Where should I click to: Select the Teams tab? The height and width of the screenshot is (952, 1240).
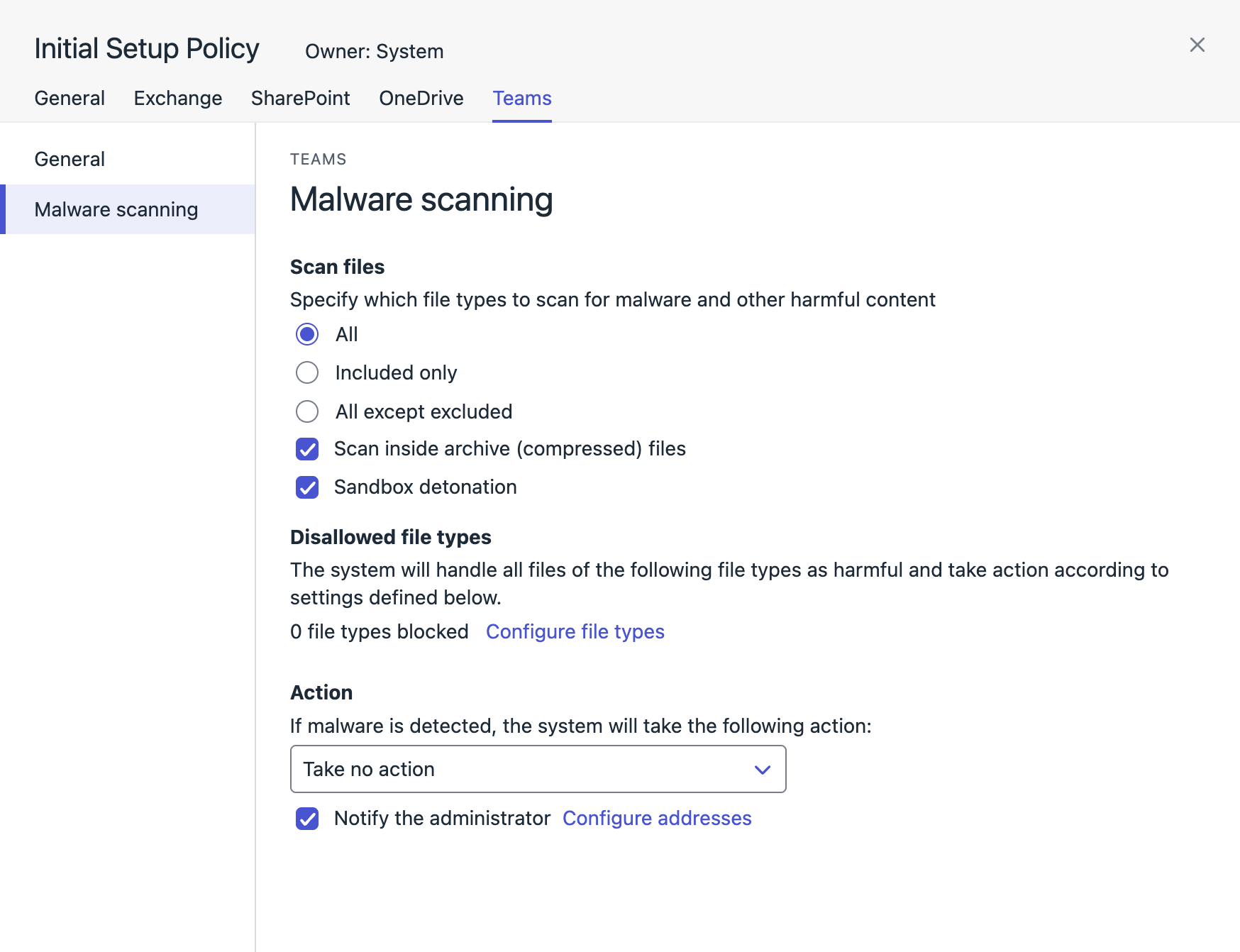(x=521, y=98)
